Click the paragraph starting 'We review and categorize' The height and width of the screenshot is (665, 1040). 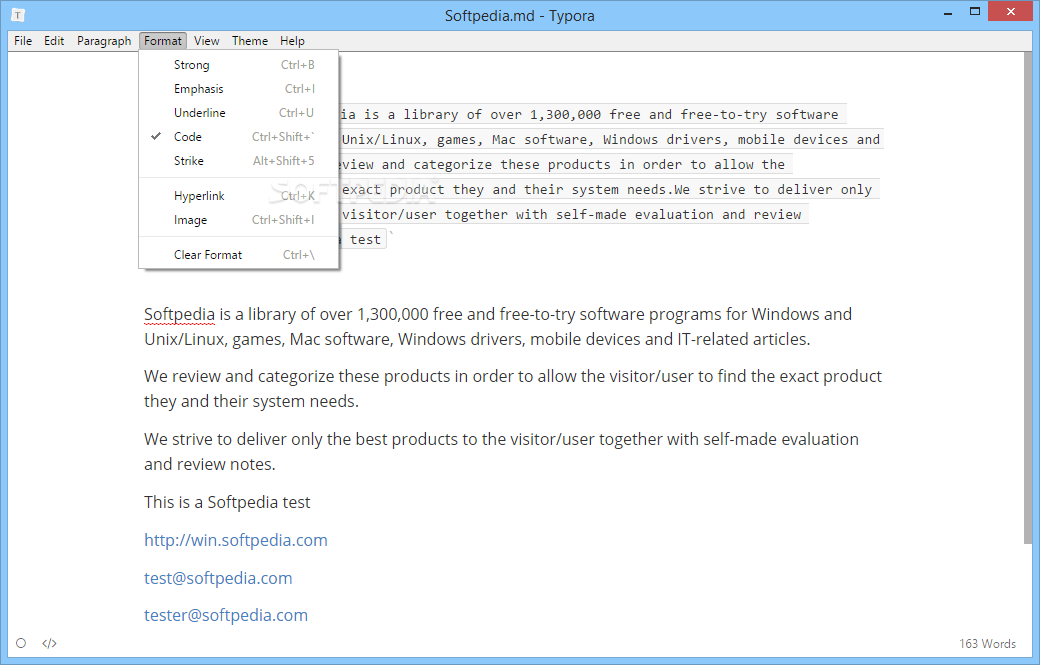[x=513, y=389]
